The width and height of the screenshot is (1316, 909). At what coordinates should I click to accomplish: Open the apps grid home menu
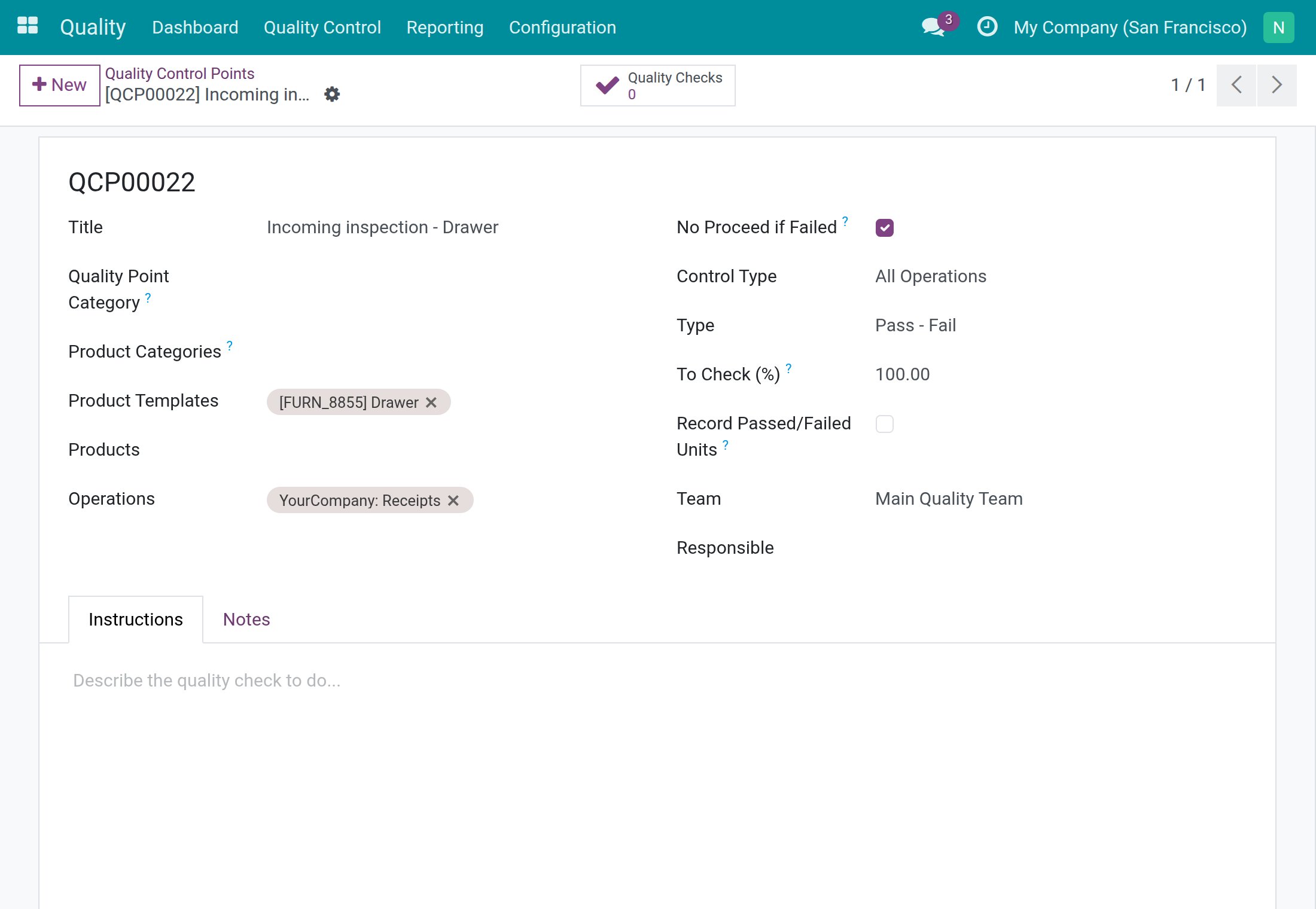coord(28,26)
